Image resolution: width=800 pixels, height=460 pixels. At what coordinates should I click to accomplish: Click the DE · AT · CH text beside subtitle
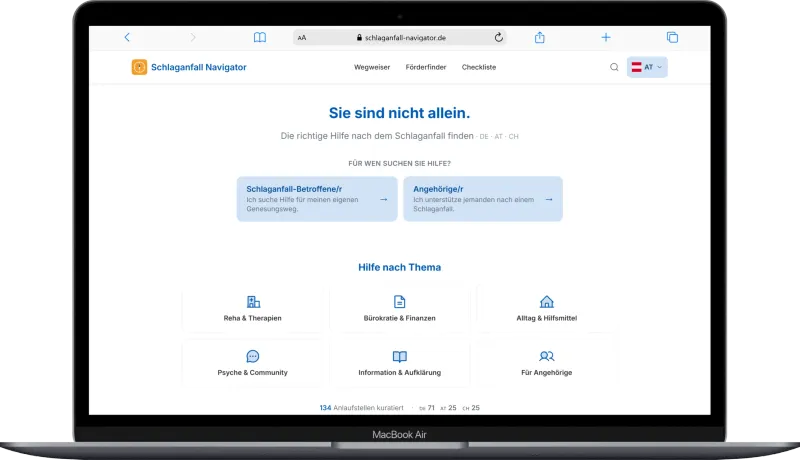[498, 137]
